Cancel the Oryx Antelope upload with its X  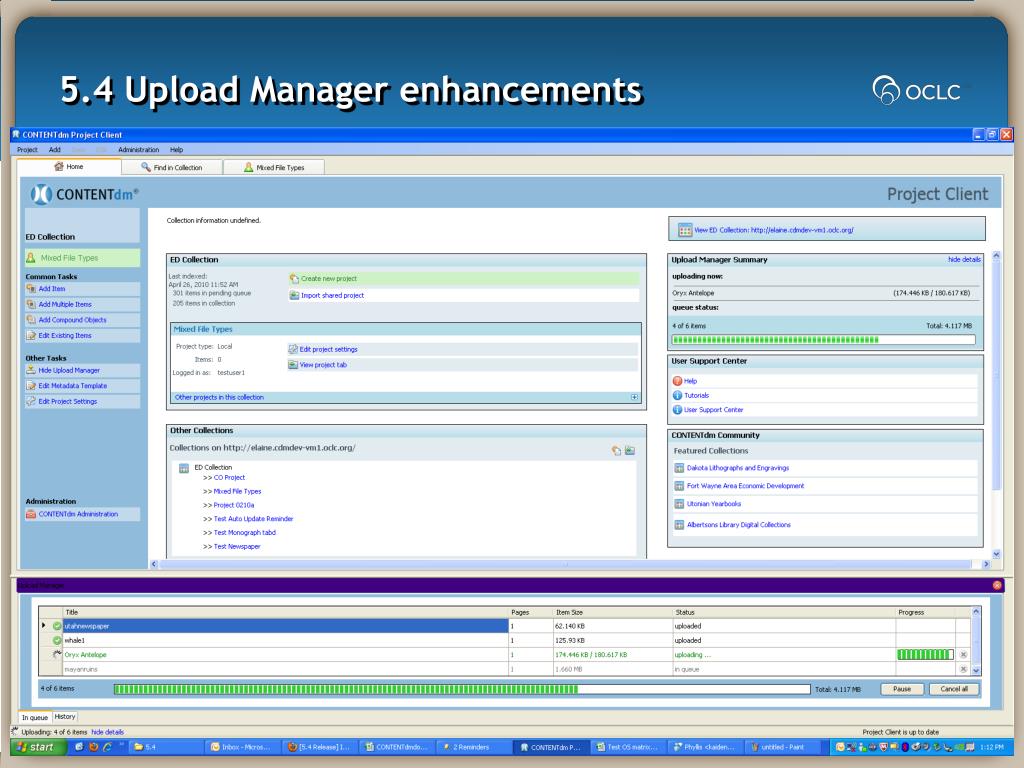tap(963, 654)
